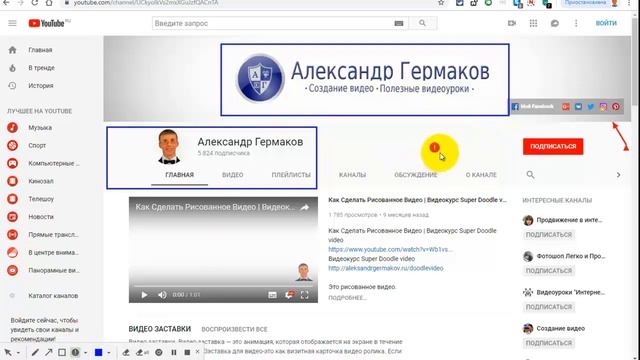Click the channel search magnifier icon
Screen dimensions: 640x360
click(530, 175)
